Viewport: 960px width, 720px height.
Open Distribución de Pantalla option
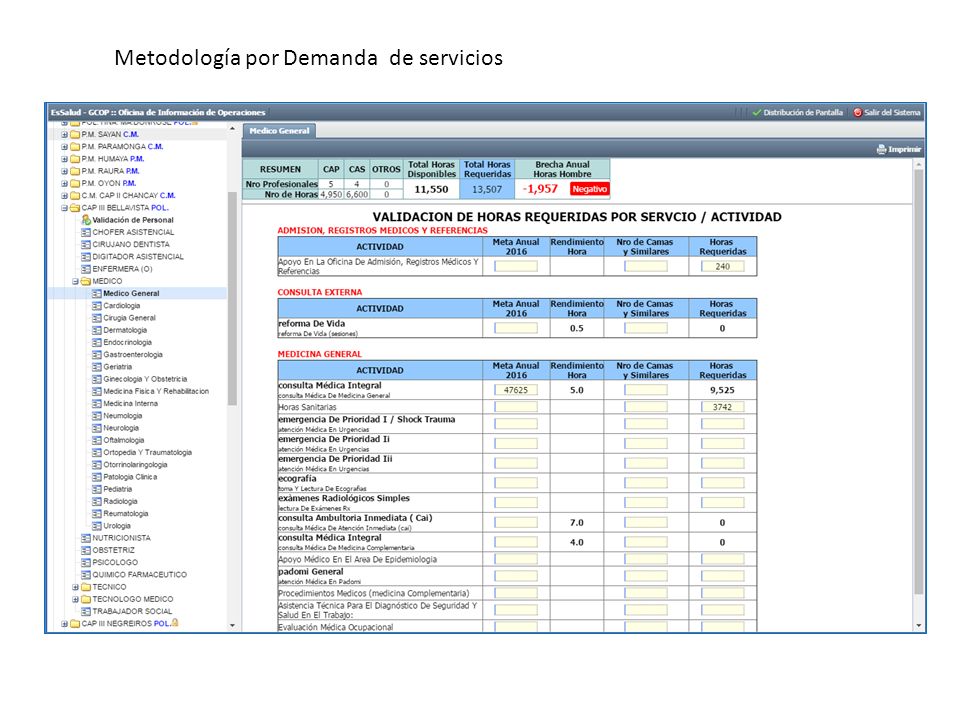click(803, 113)
